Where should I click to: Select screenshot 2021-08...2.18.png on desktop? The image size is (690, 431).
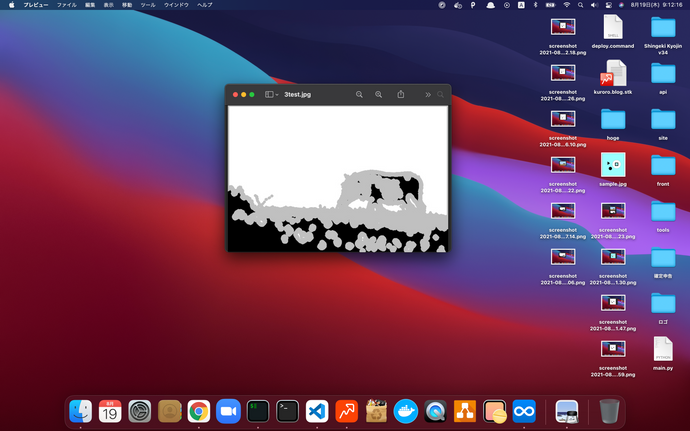tap(563, 36)
